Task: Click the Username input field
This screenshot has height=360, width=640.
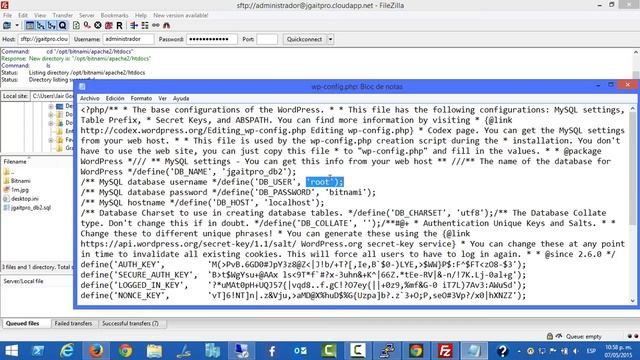Action: tap(128, 39)
